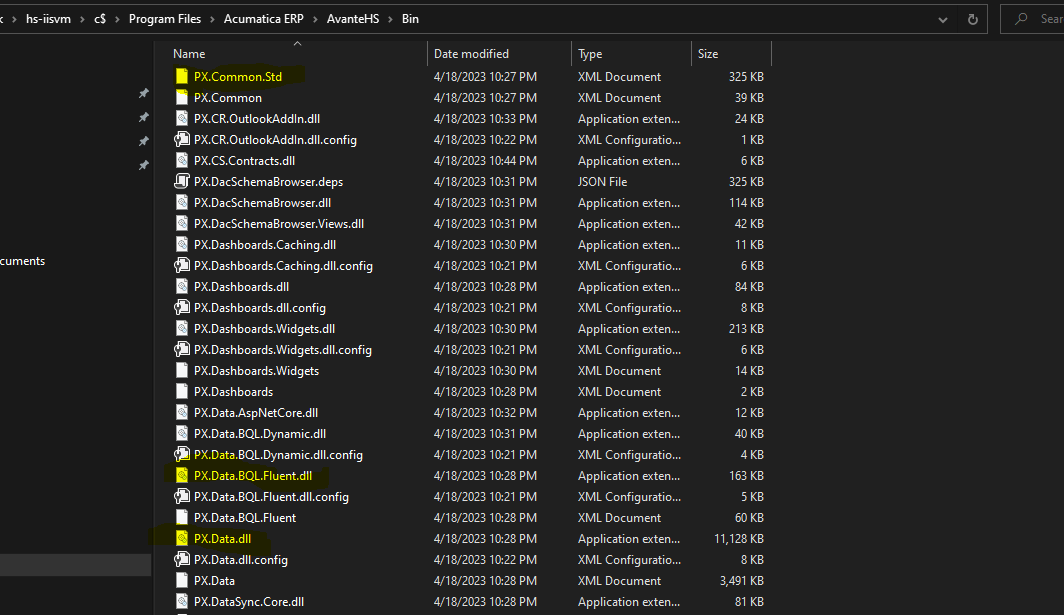Select the highlighted item in the navigation pane
Screen dimensions: 1064x615
click(x=75, y=565)
